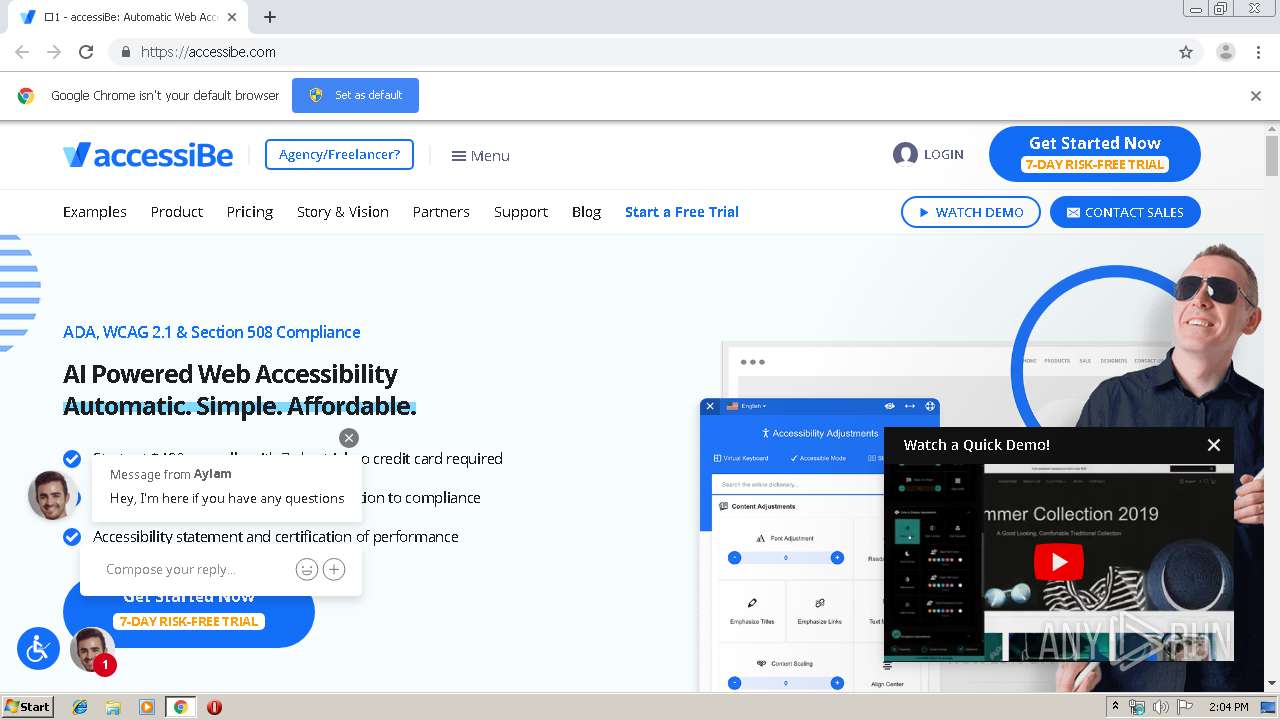Click the dictionary search field

(797, 484)
